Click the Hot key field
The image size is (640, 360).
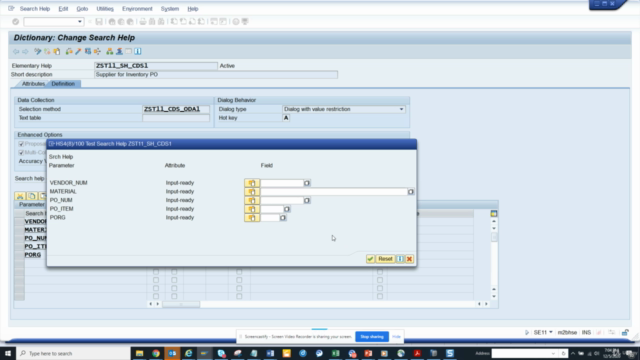point(286,118)
